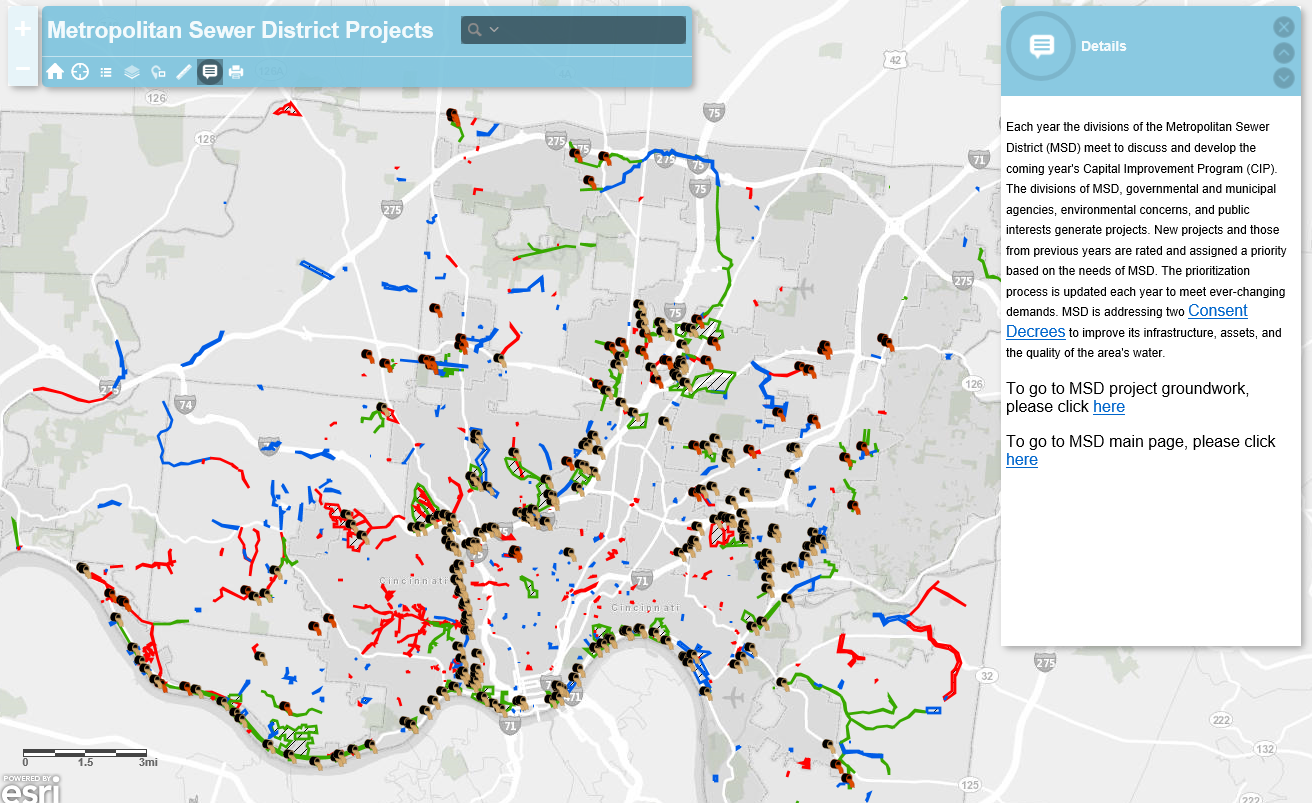Select the Measure ruler tool
The width and height of the screenshot is (1312, 803).
[x=184, y=71]
